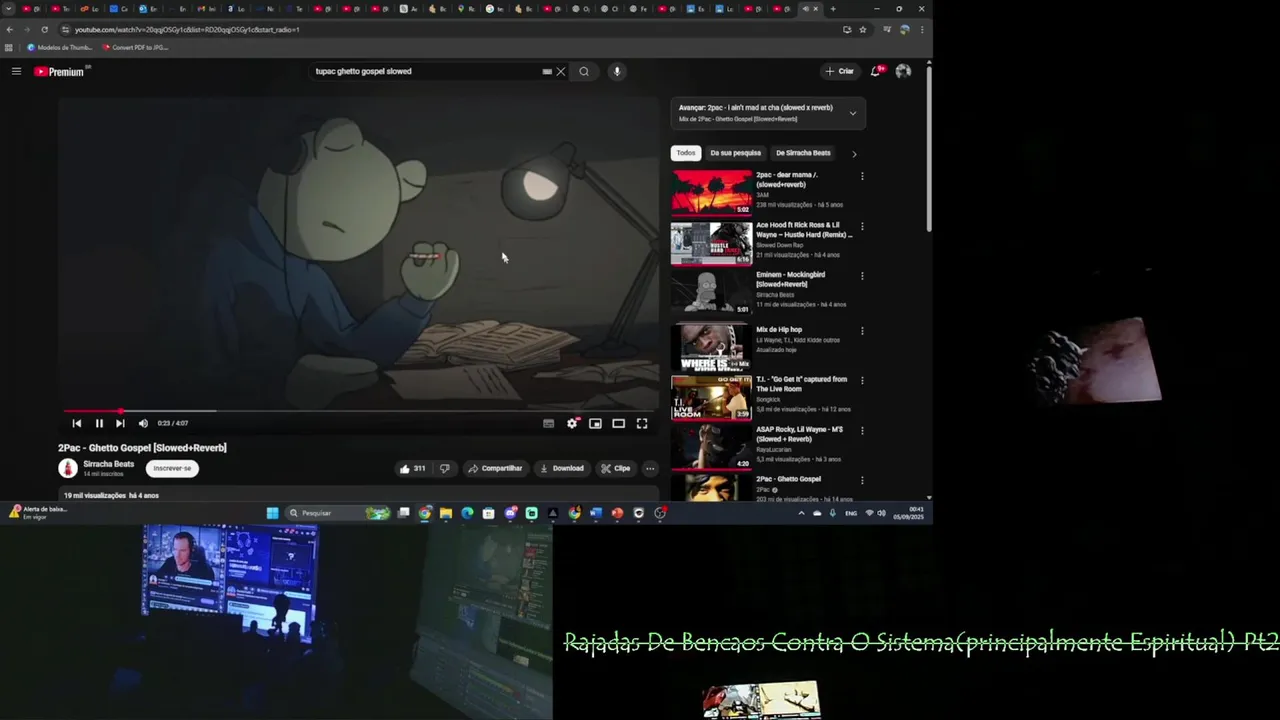Image resolution: width=1280 pixels, height=720 pixels.
Task: Dislike the Ghetto Gospel video
Action: [x=444, y=468]
